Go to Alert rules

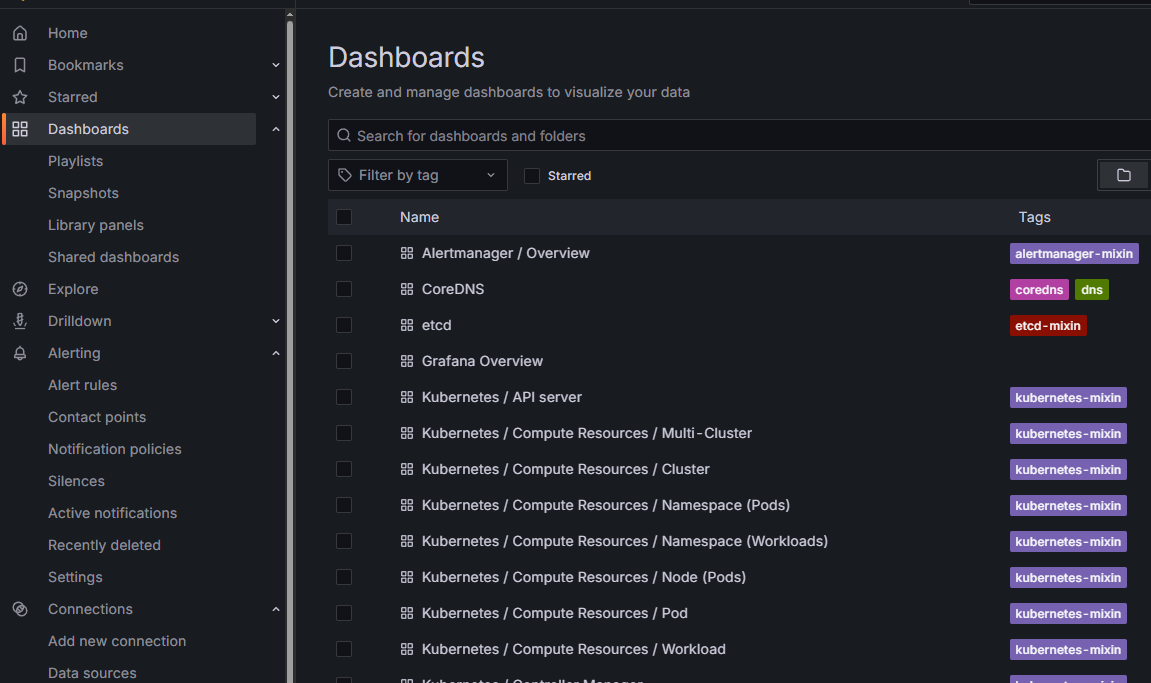click(x=83, y=385)
